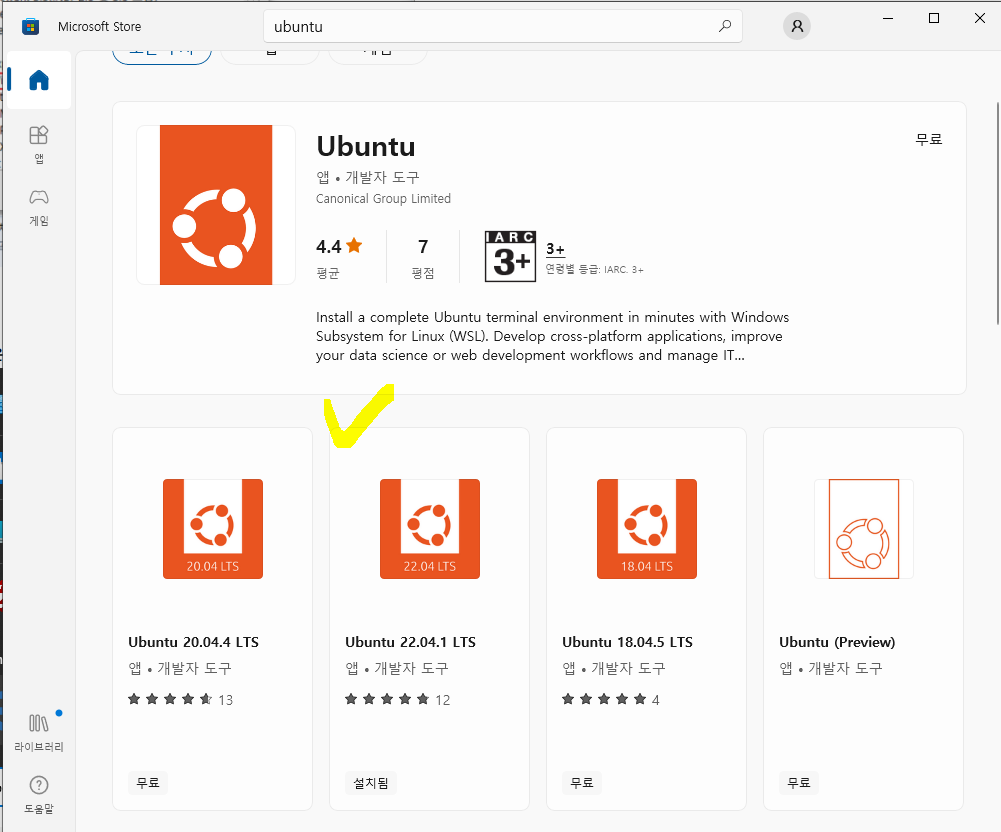The image size is (1001, 832).
Task: Click the 7 ratings count
Action: tap(423, 246)
